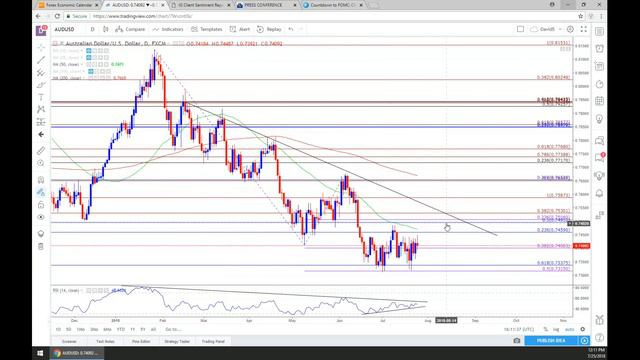Show the object tree
Viewport: 640px width, 360px height.
(x=41, y=233)
